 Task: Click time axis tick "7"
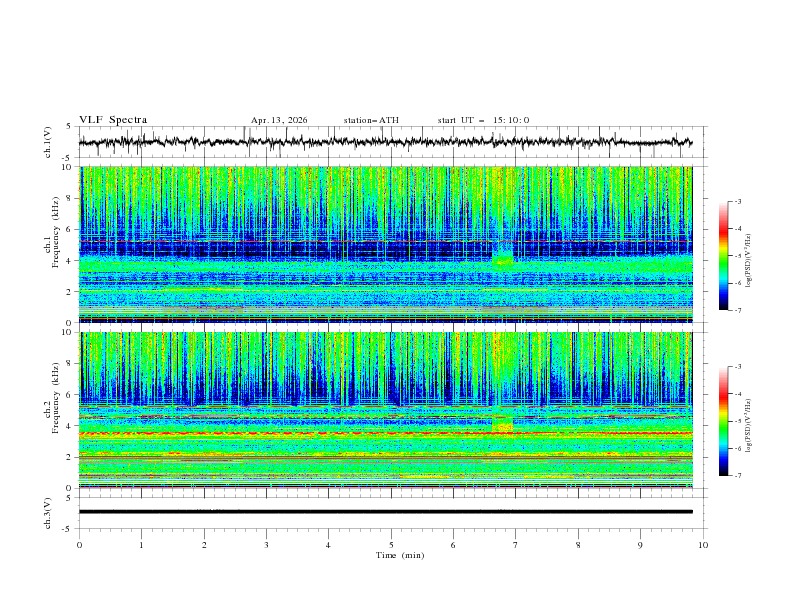point(516,545)
